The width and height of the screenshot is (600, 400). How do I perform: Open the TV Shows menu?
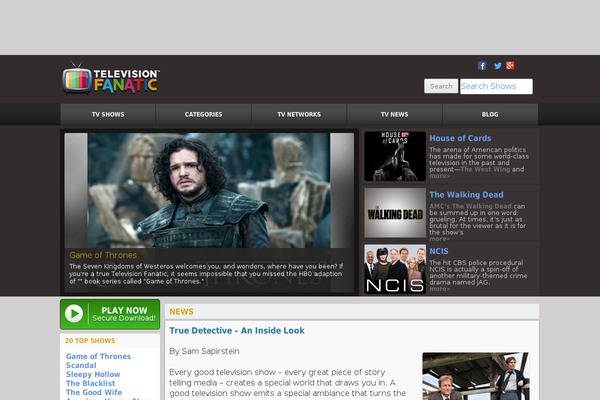tap(108, 114)
